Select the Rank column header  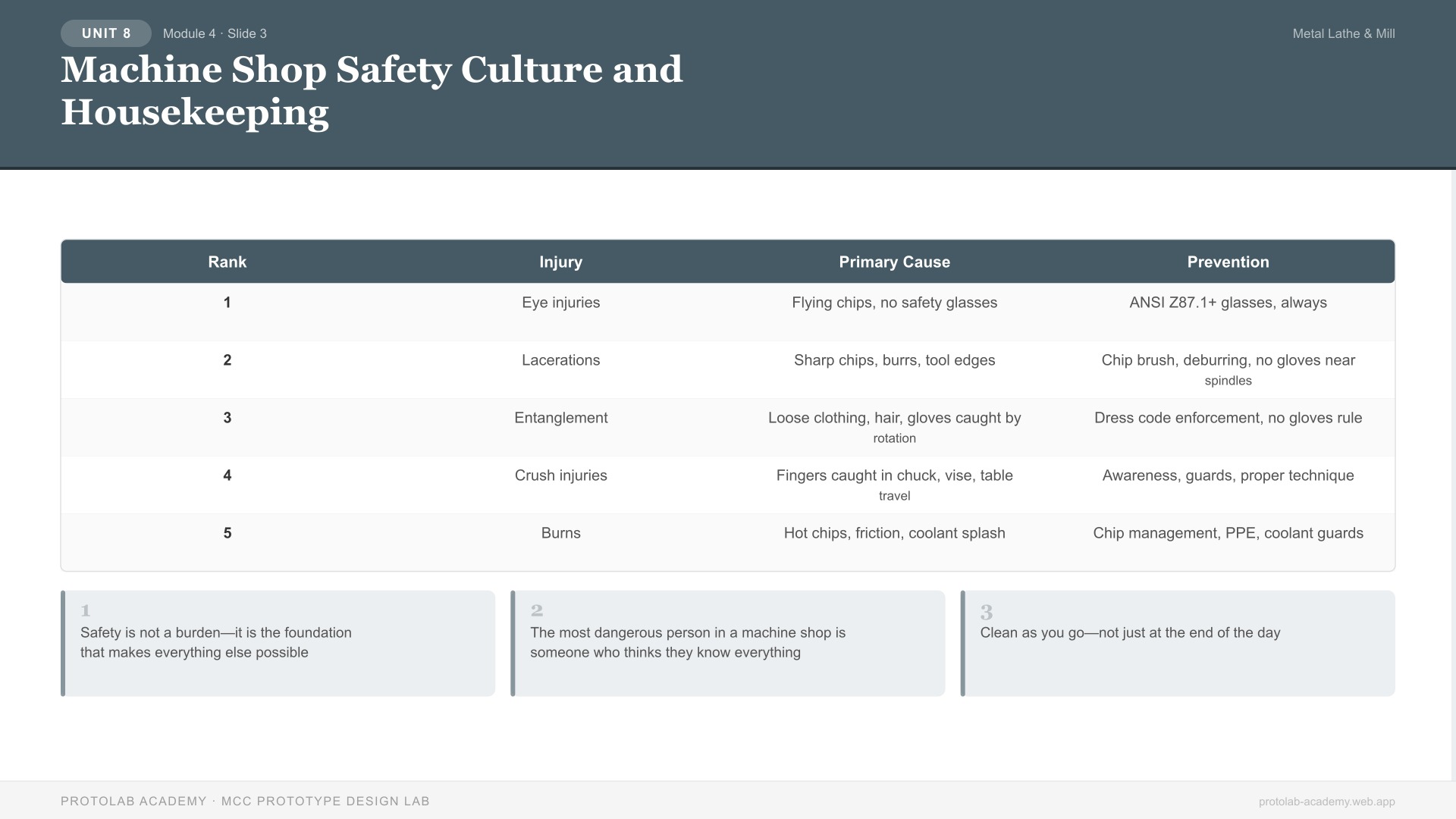coord(227,262)
